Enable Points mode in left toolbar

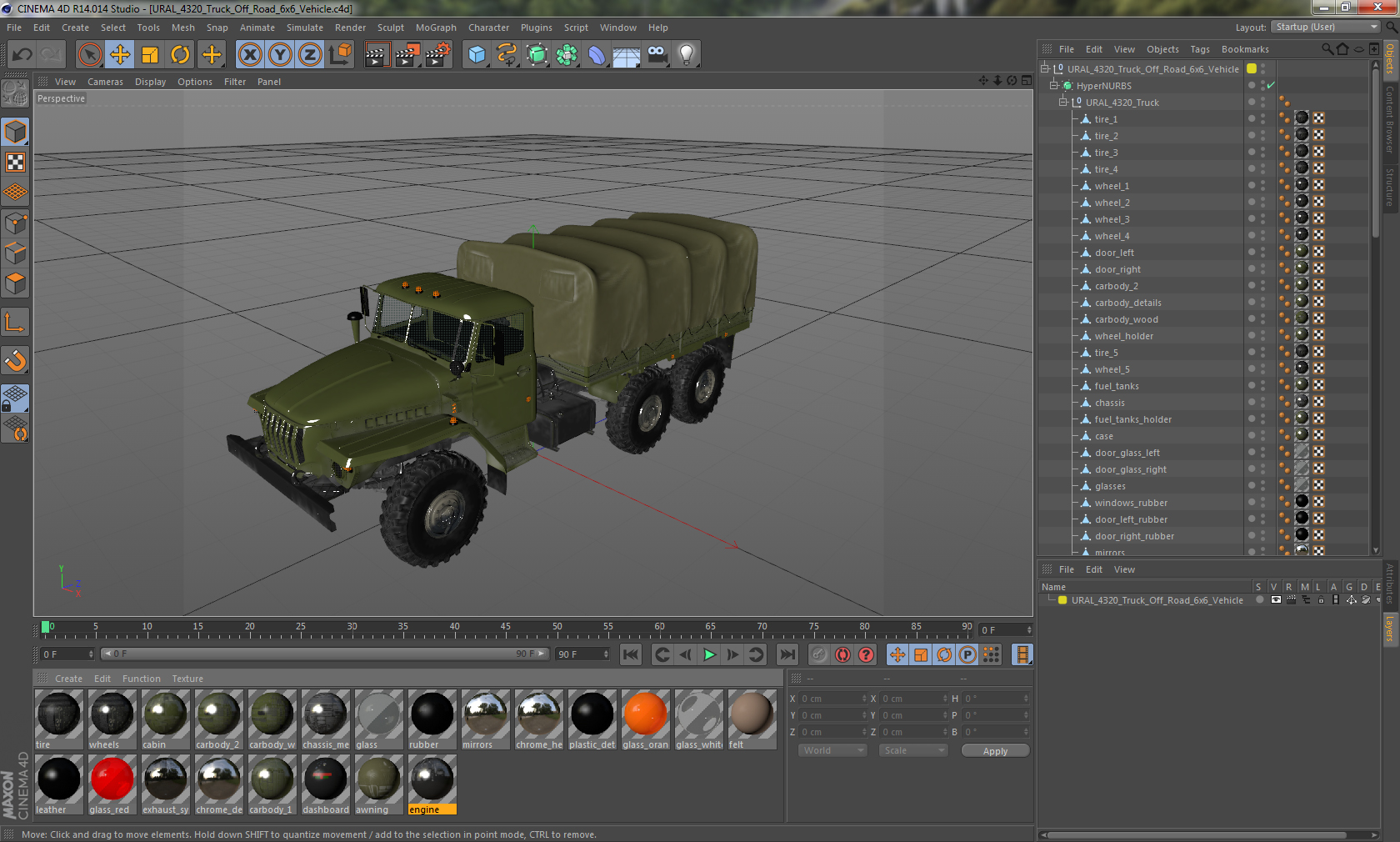[x=15, y=223]
